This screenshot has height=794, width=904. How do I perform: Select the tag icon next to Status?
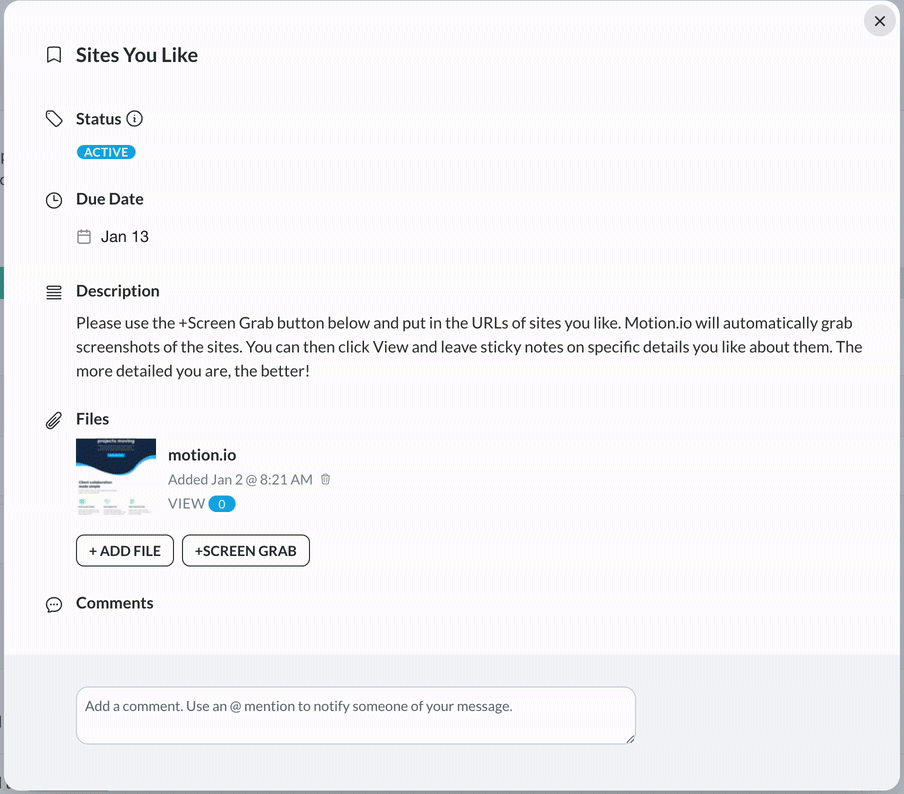pyautogui.click(x=54, y=118)
